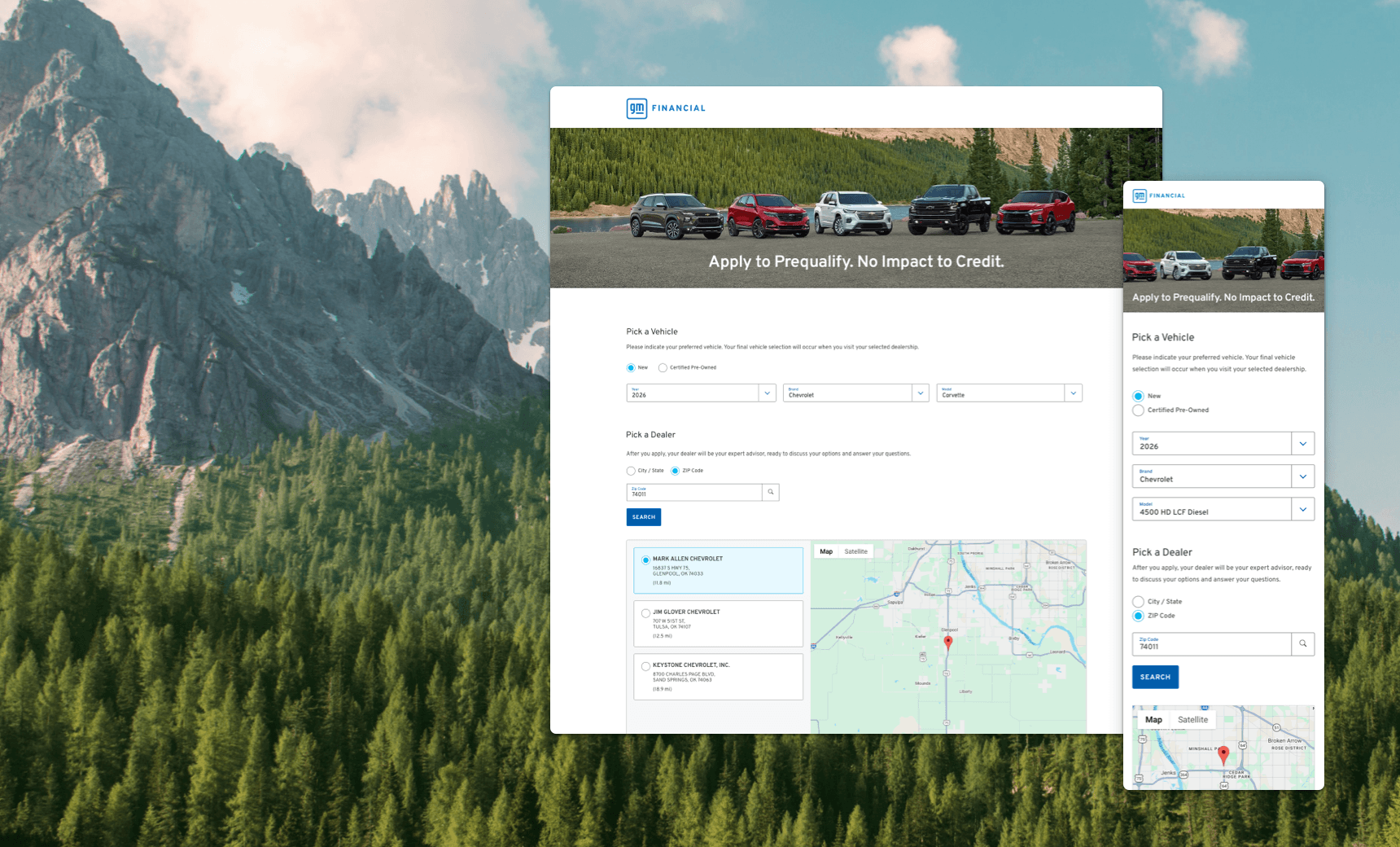
Task: Click the Zip Code field in desktop view
Action: point(694,492)
